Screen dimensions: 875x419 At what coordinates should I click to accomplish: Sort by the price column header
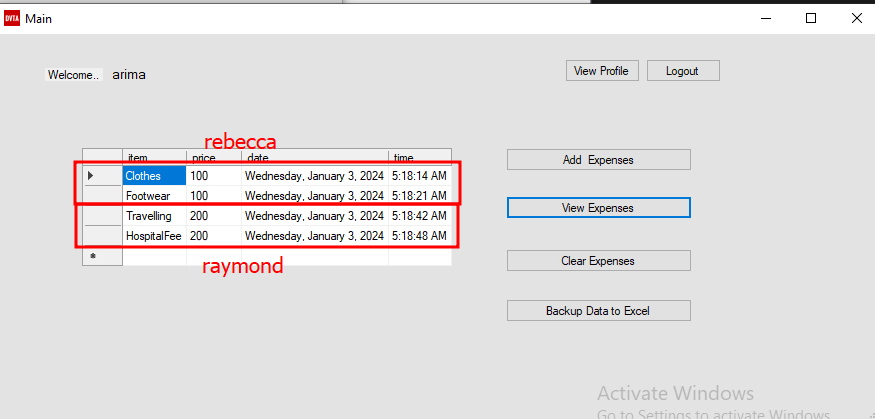pyautogui.click(x=214, y=157)
